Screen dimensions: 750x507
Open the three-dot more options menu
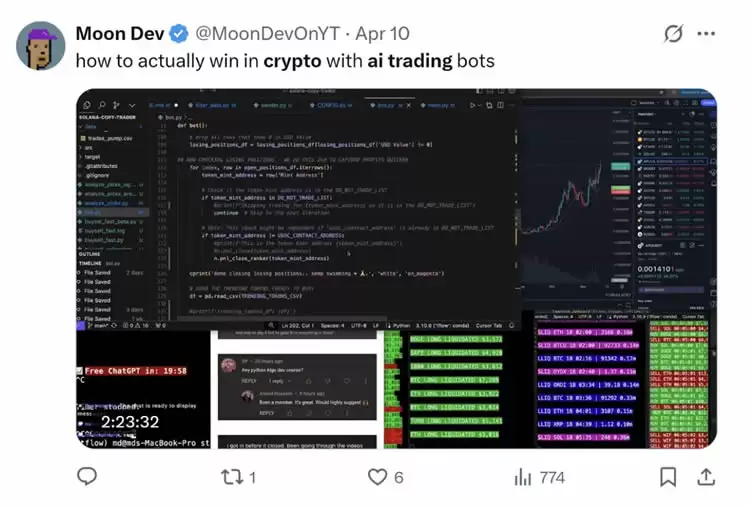[706, 33]
